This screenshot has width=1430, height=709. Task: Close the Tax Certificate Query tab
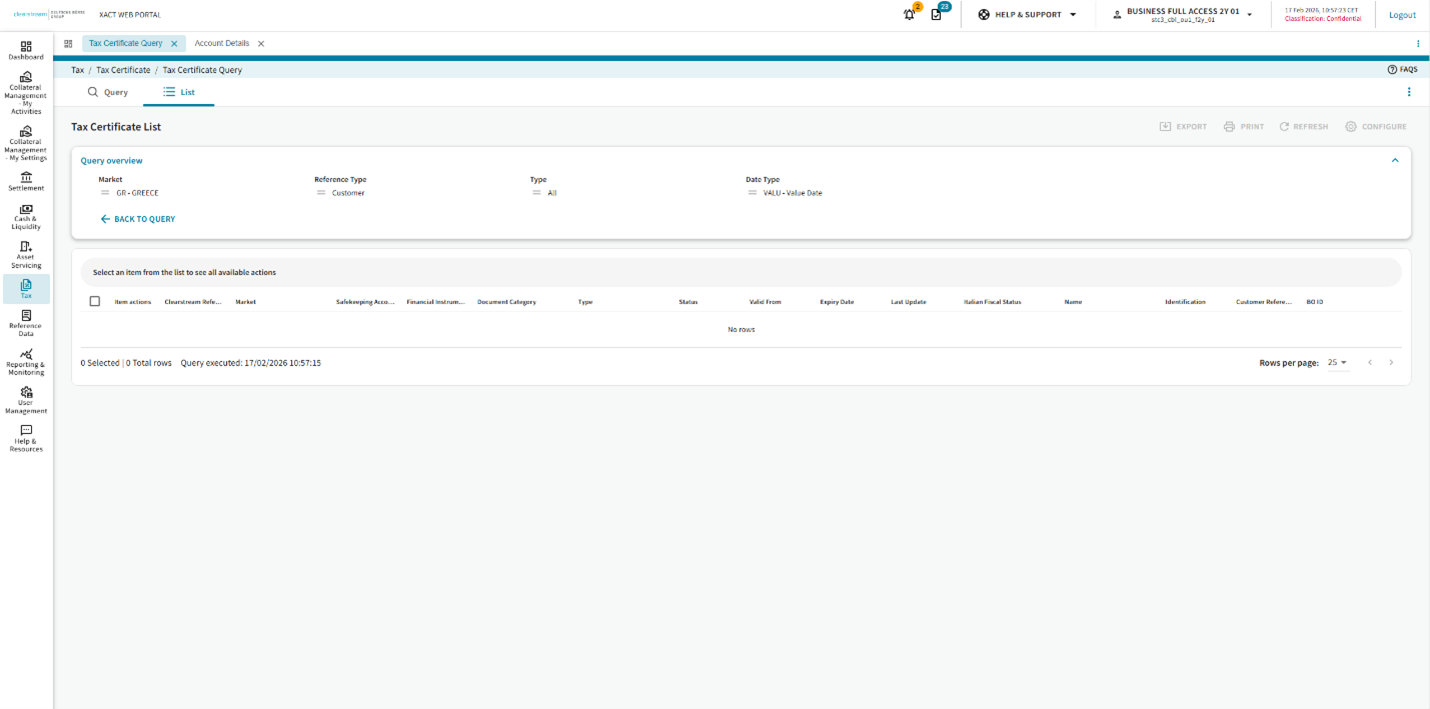(174, 44)
